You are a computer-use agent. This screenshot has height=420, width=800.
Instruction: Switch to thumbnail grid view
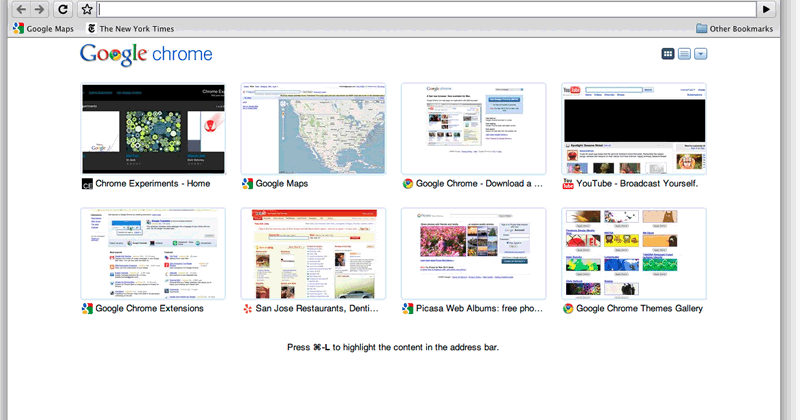point(668,54)
